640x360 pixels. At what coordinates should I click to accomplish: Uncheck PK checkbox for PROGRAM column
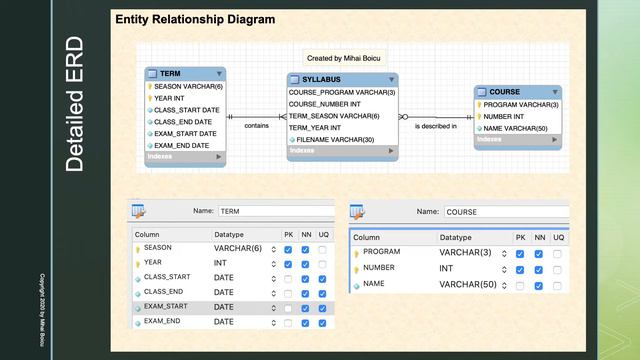[x=520, y=254]
